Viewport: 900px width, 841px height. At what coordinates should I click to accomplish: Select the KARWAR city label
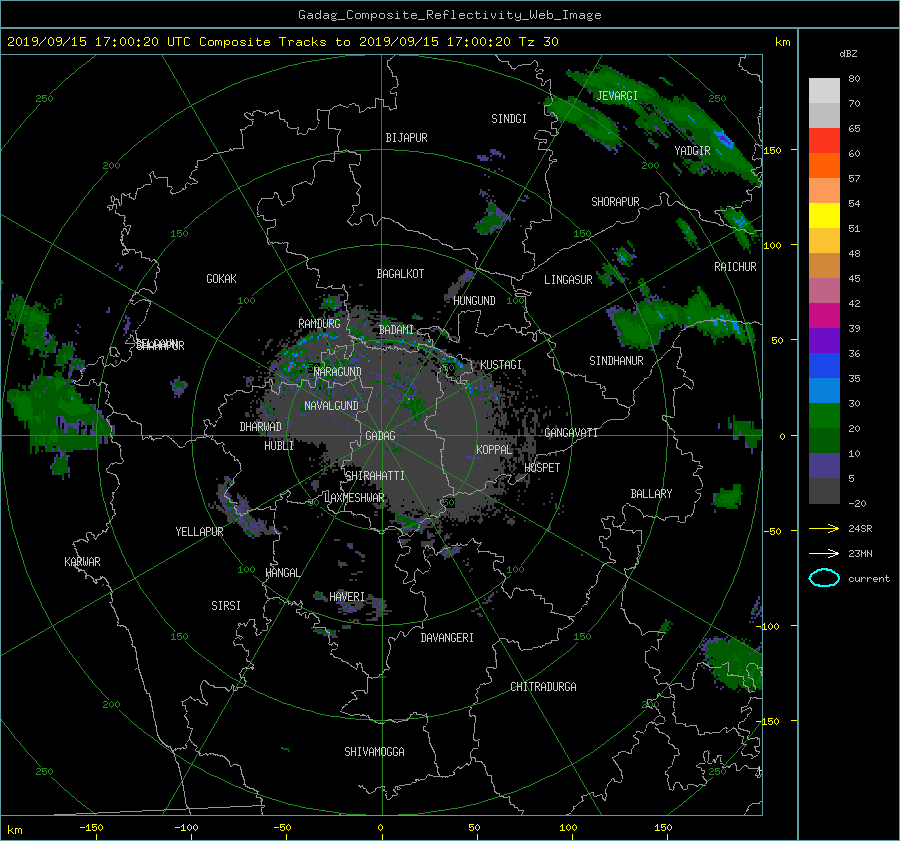[x=82, y=562]
